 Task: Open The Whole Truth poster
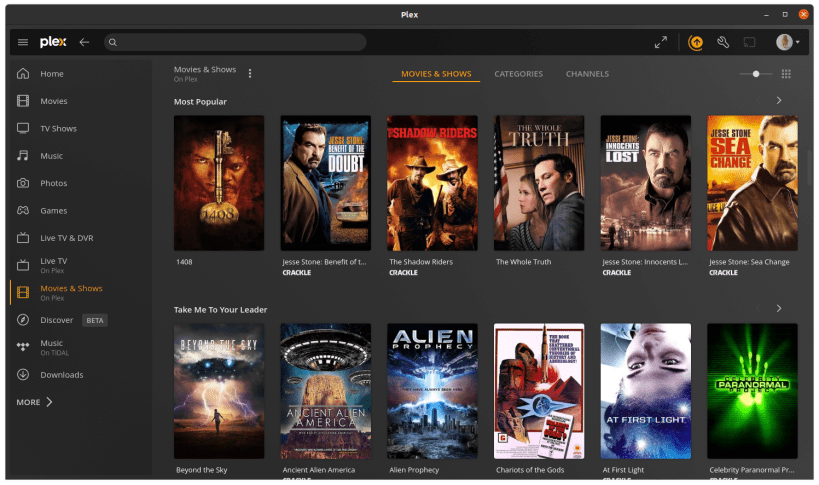click(539, 183)
